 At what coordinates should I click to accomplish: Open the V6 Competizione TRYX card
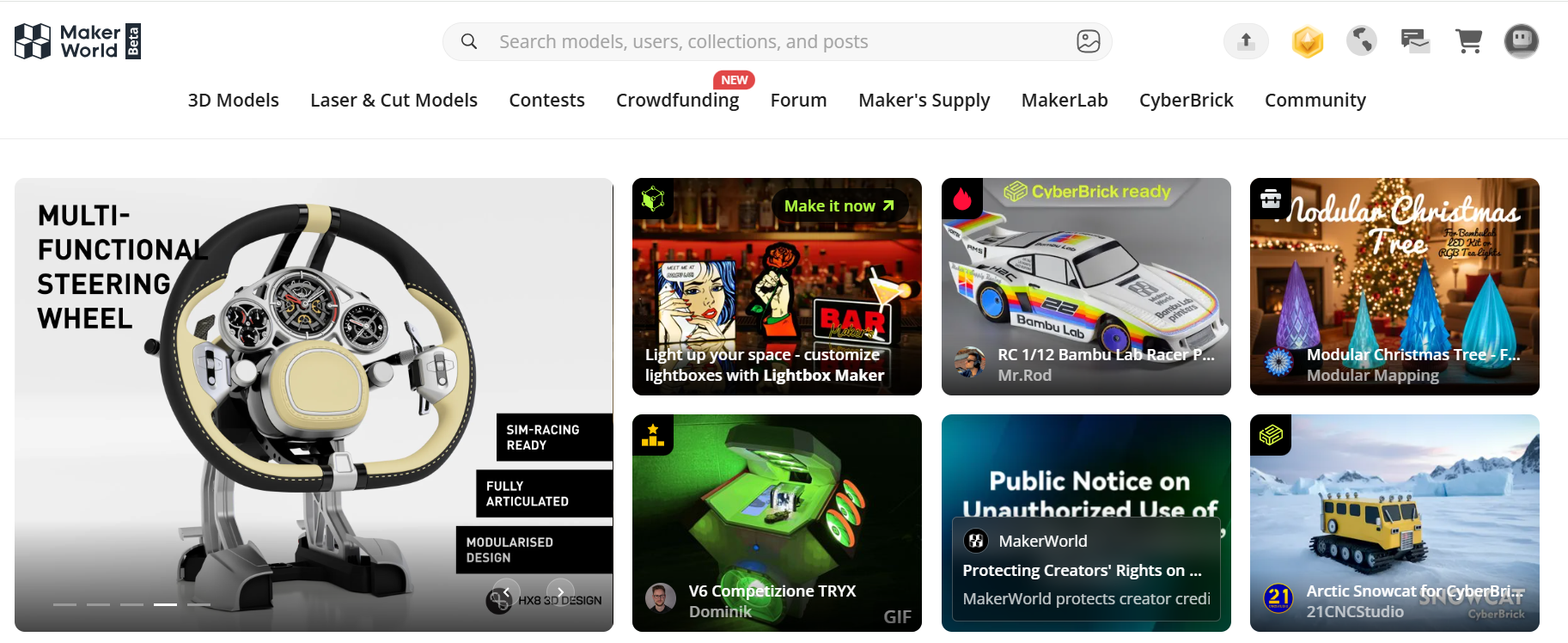pos(777,523)
